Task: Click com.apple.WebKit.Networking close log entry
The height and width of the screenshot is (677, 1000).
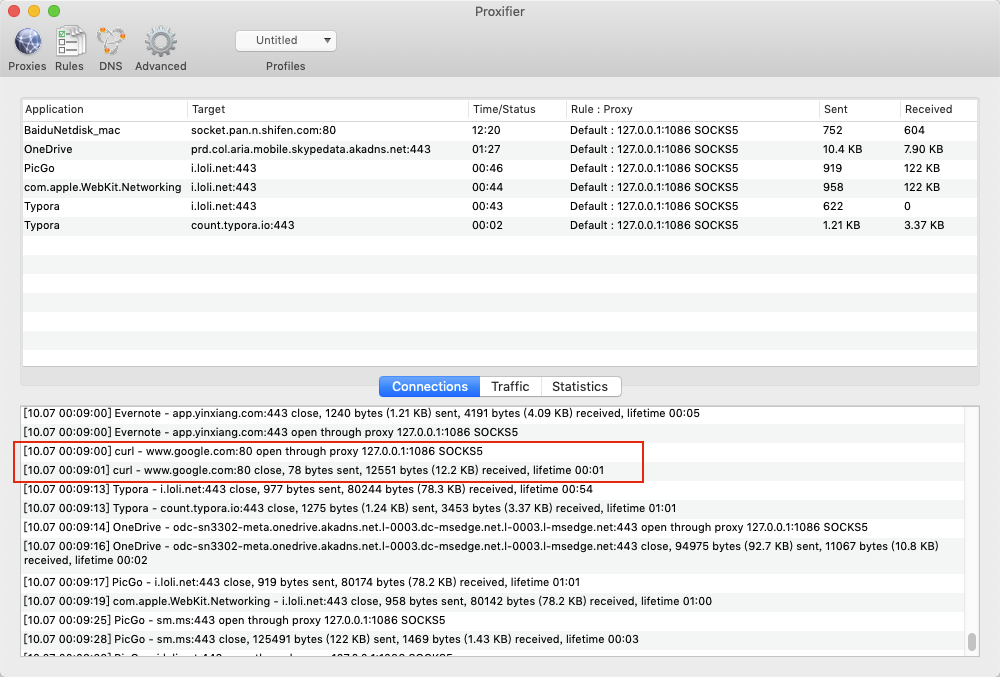Action: (492, 601)
